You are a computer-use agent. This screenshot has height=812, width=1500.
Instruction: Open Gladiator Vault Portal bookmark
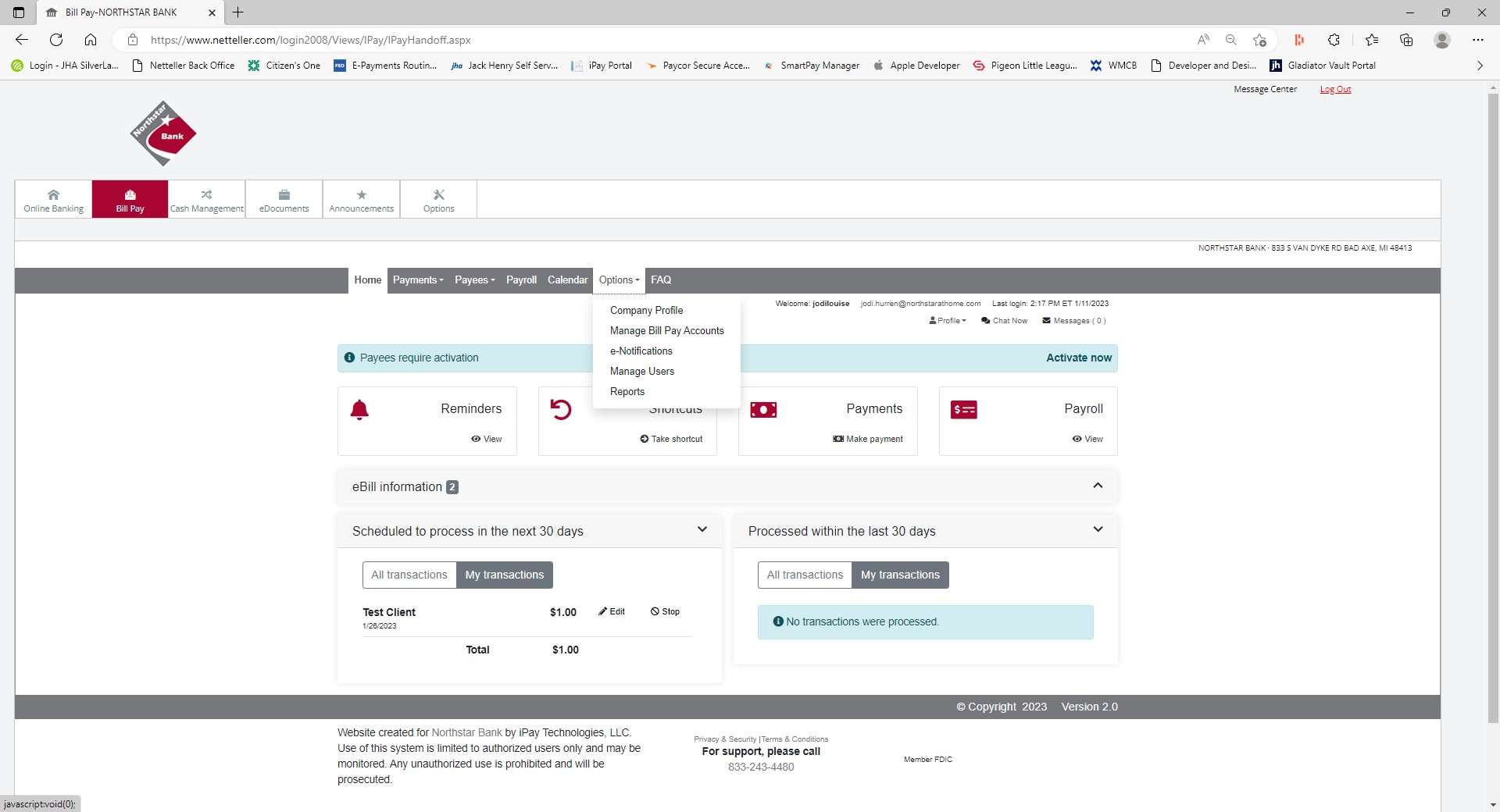coord(1323,66)
